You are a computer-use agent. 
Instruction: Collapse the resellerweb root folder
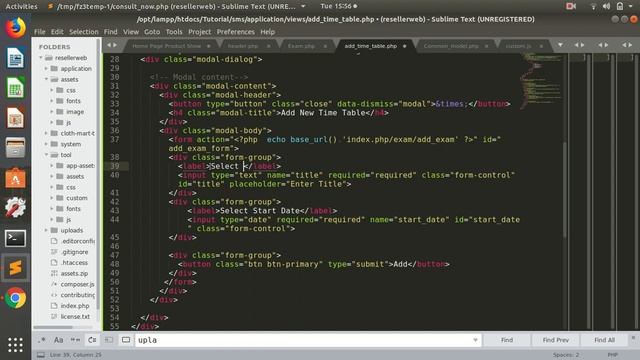(x=41, y=58)
